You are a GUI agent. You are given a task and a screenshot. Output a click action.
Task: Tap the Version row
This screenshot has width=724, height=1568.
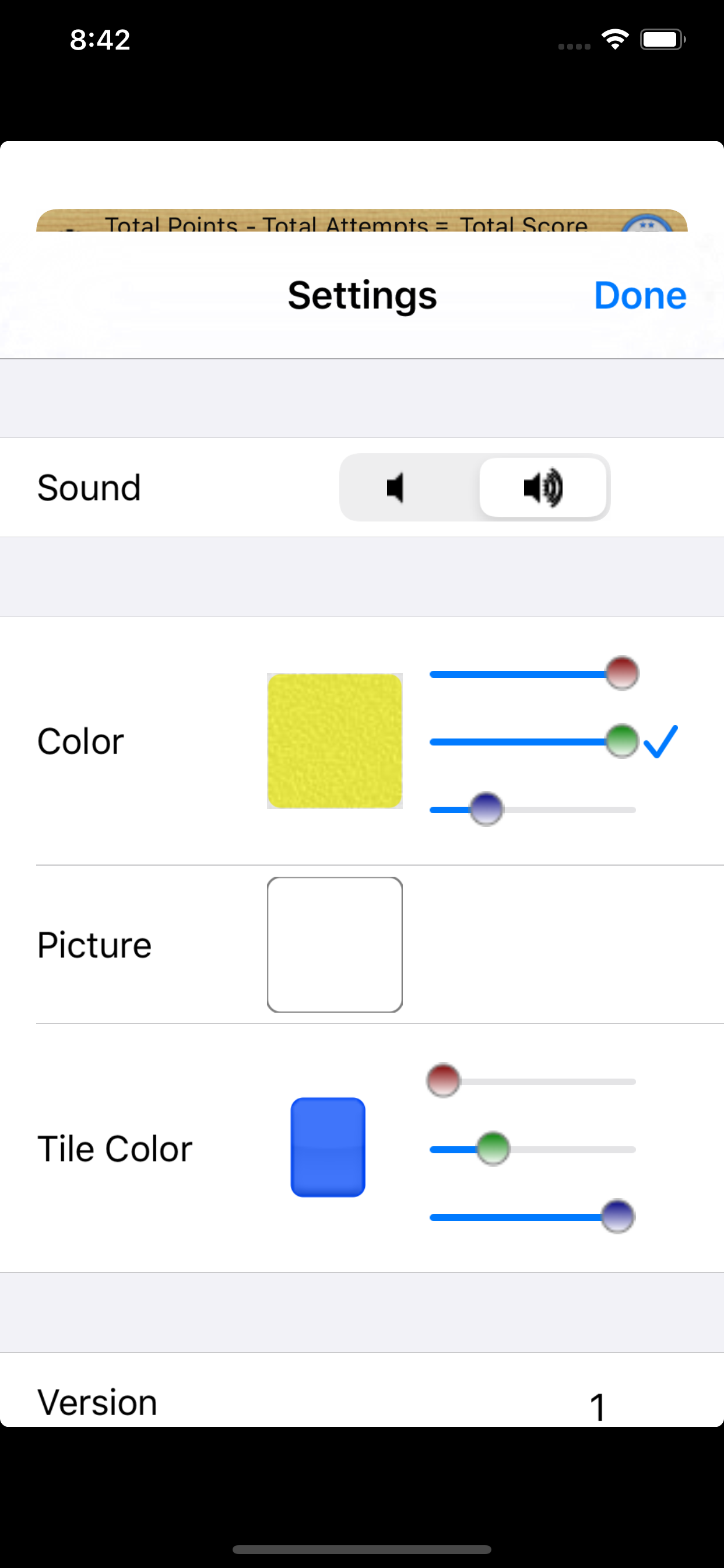click(362, 1390)
